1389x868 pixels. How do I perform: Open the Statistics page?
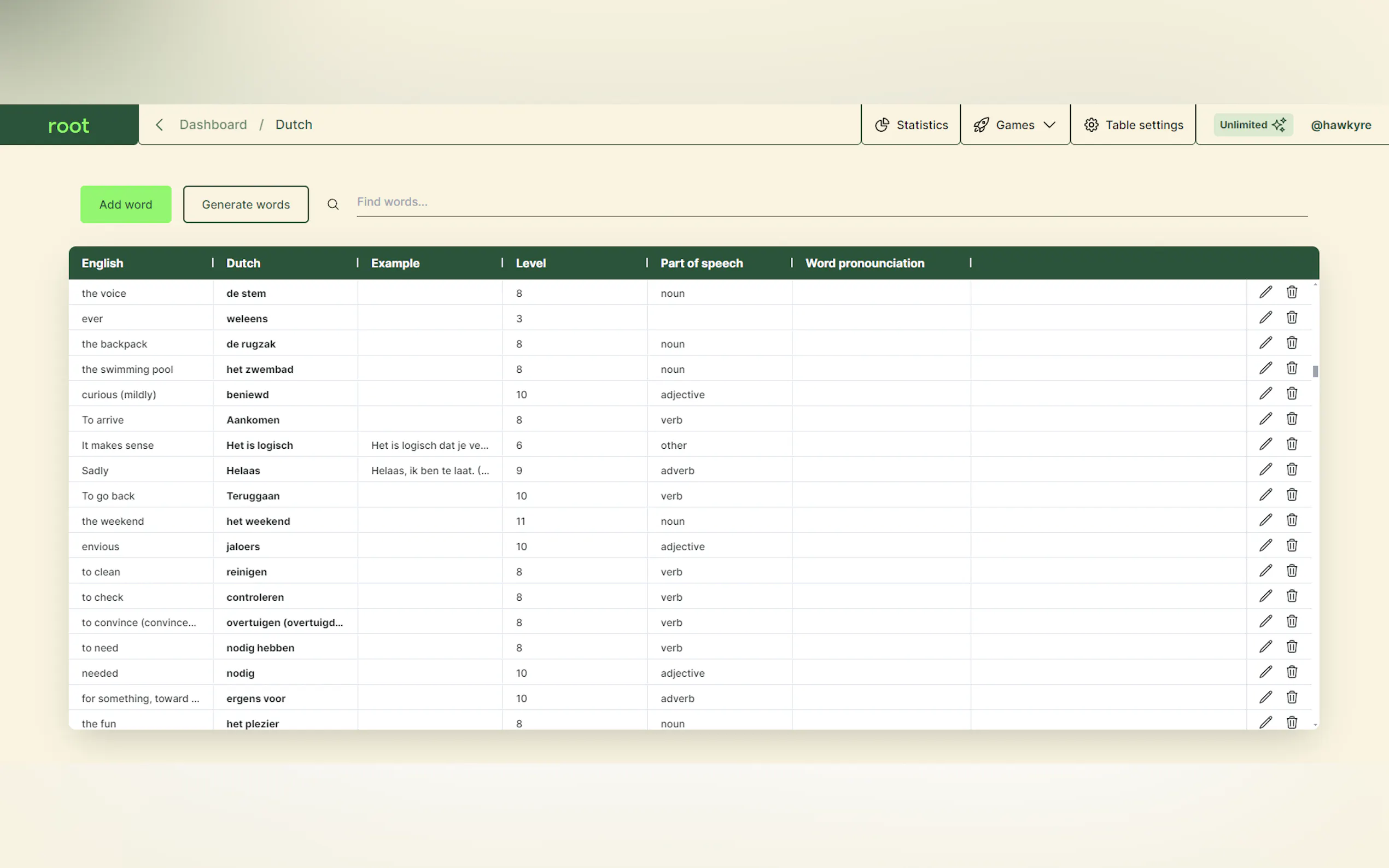pyautogui.click(x=911, y=125)
